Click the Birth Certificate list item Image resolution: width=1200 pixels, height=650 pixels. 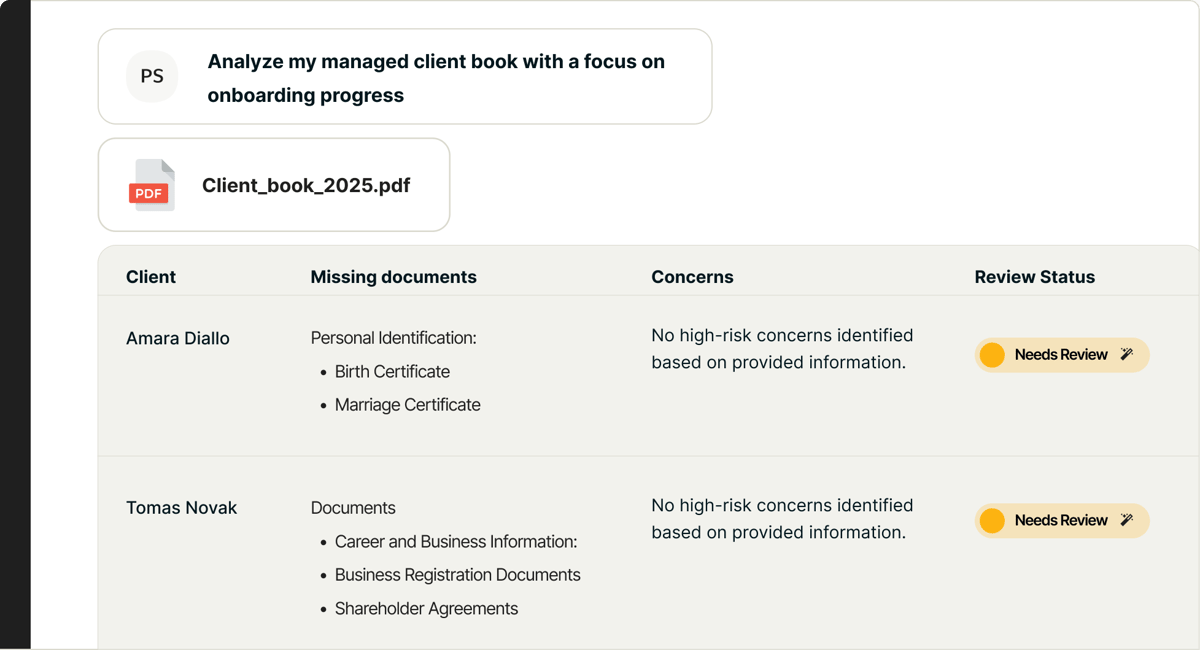click(392, 371)
